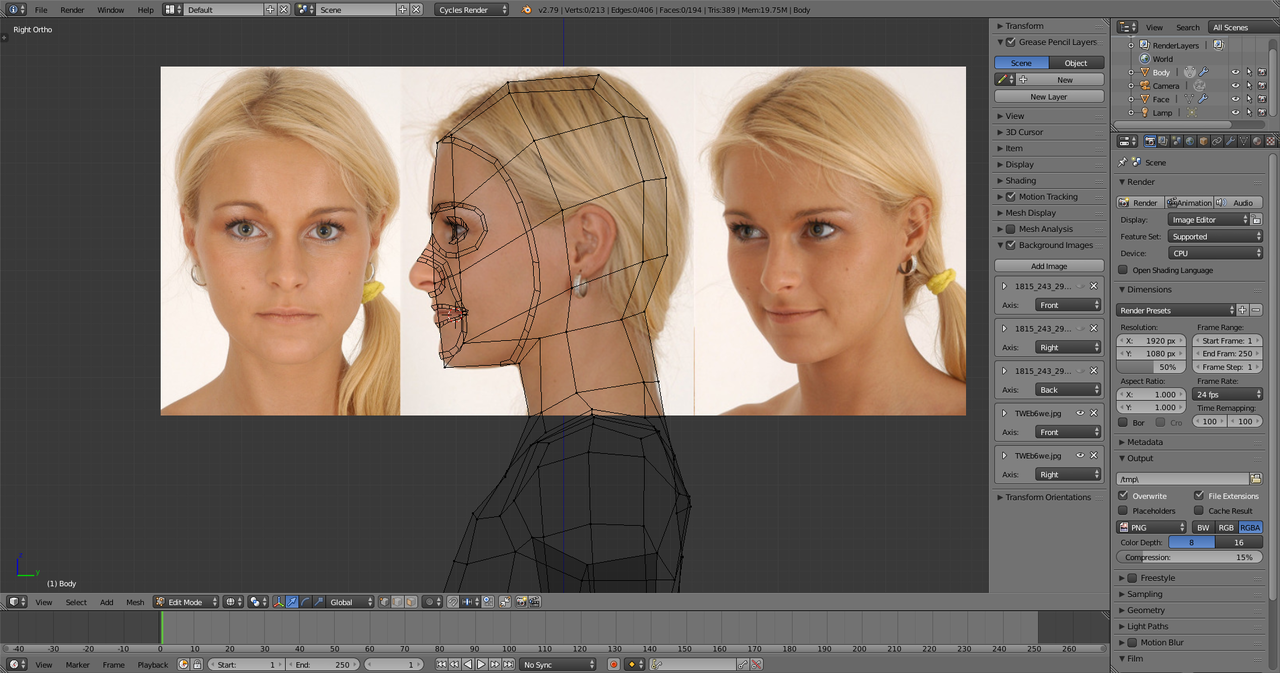Hide the Body object in outliner
Viewport: 1280px width, 673px height.
click(x=1235, y=72)
